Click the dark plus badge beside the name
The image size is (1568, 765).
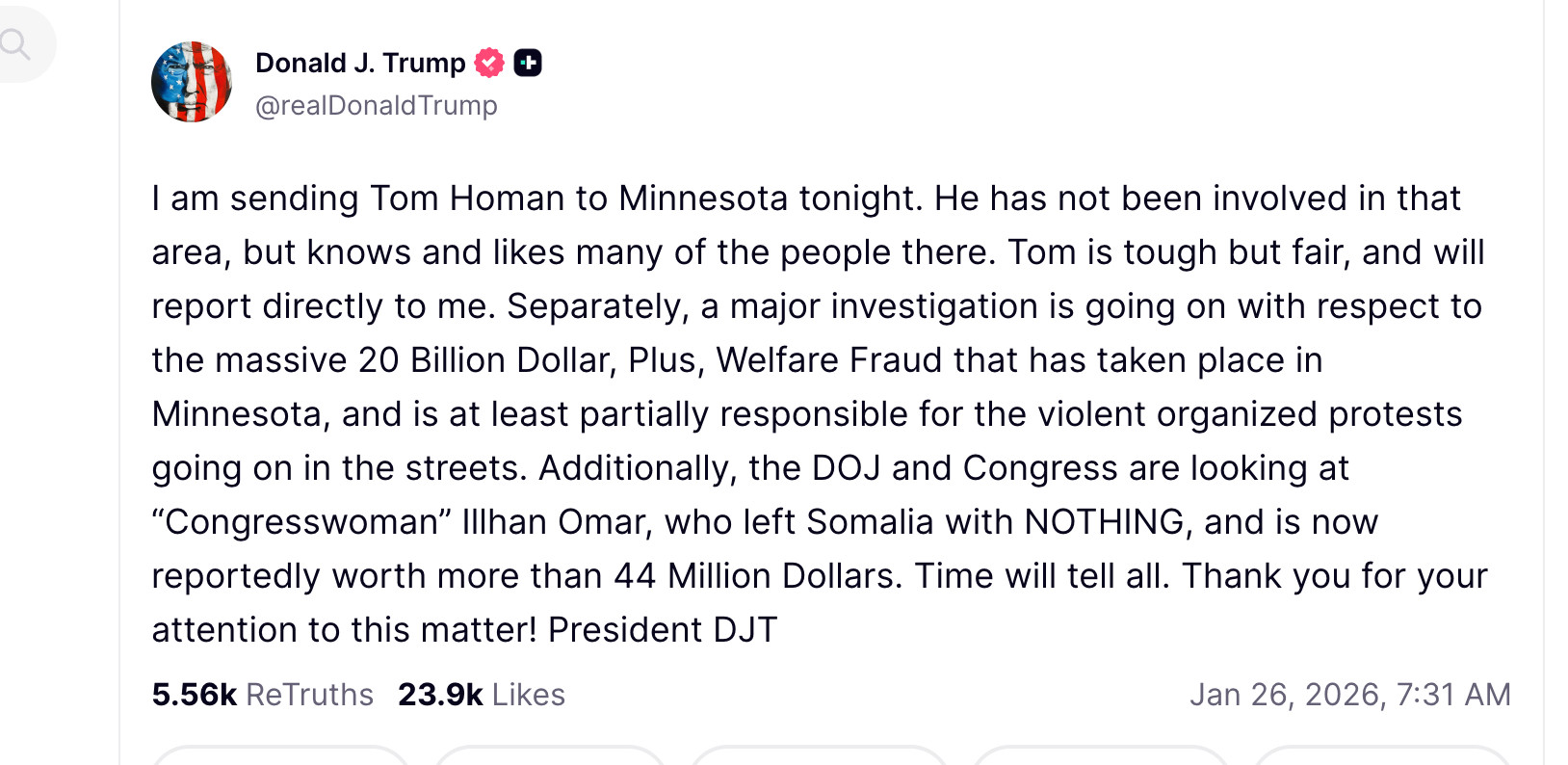click(528, 64)
